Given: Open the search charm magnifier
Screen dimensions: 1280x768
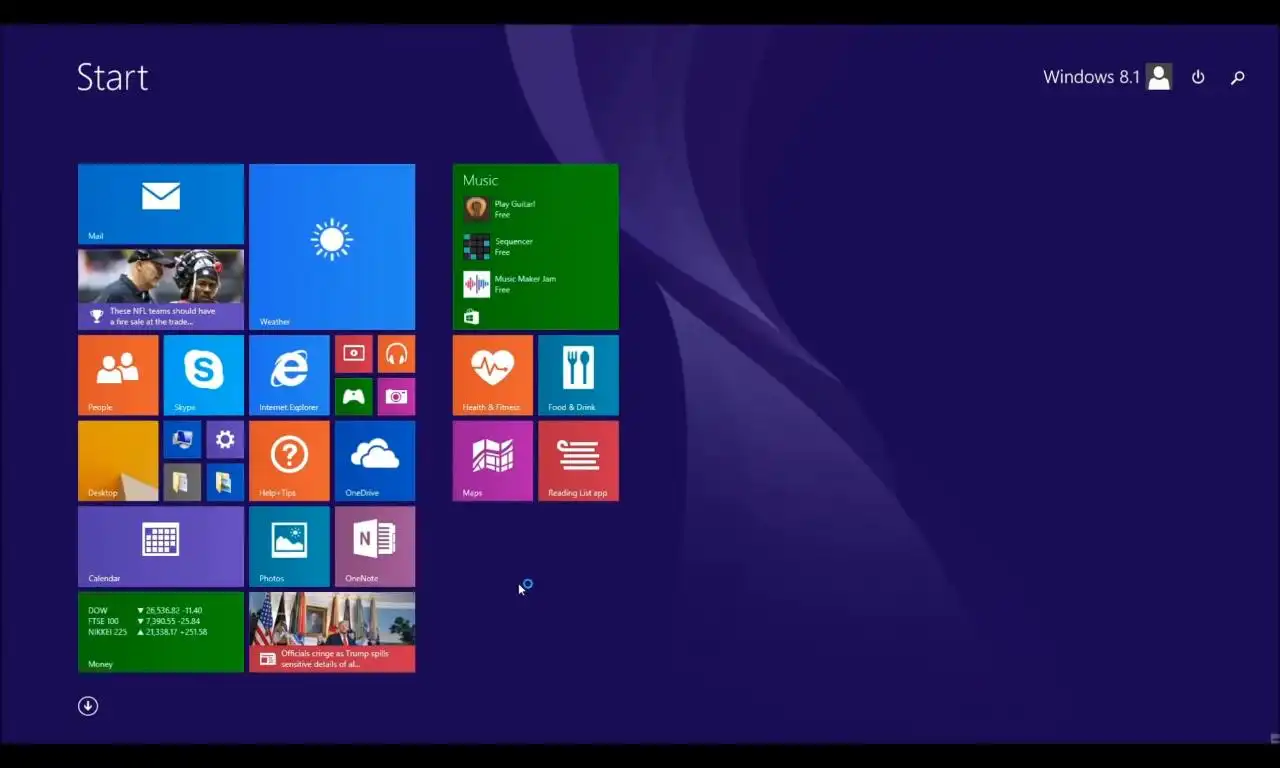Looking at the screenshot, I should [x=1238, y=77].
